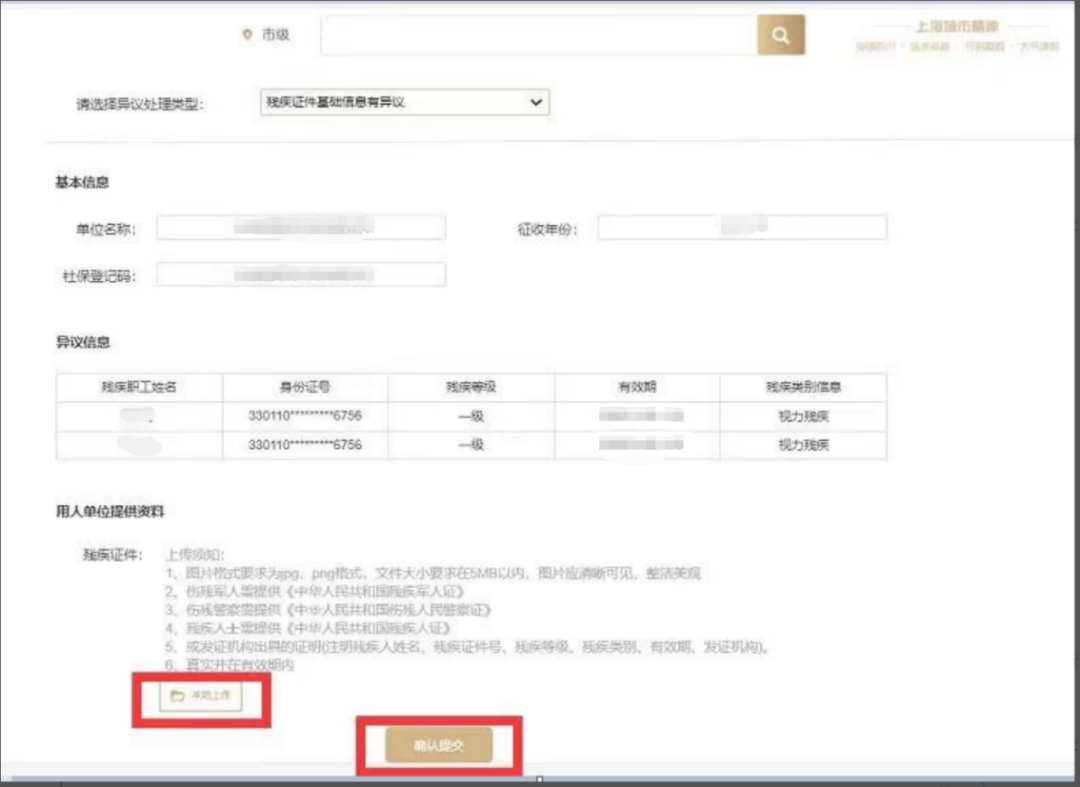Click the 单位名称 input field
This screenshot has height=787, width=1080.
point(301,228)
